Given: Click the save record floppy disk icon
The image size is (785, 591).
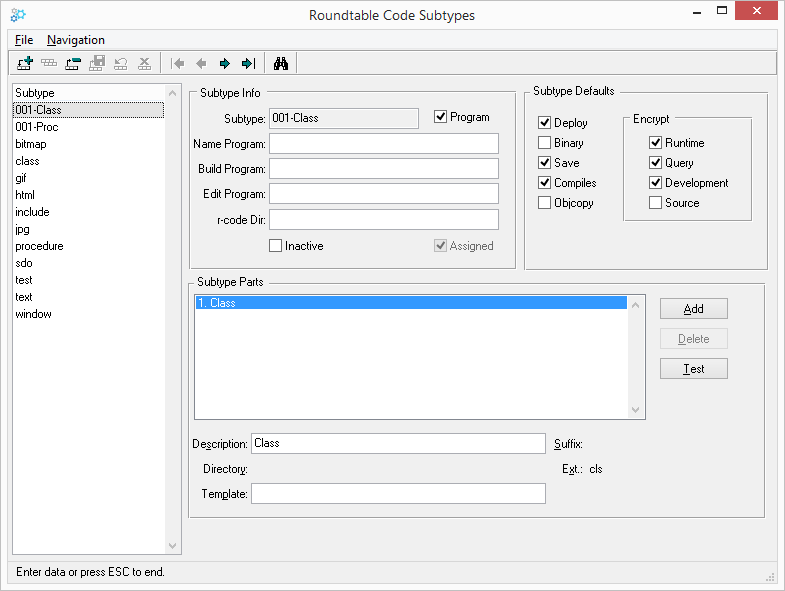Looking at the screenshot, I should [97, 63].
